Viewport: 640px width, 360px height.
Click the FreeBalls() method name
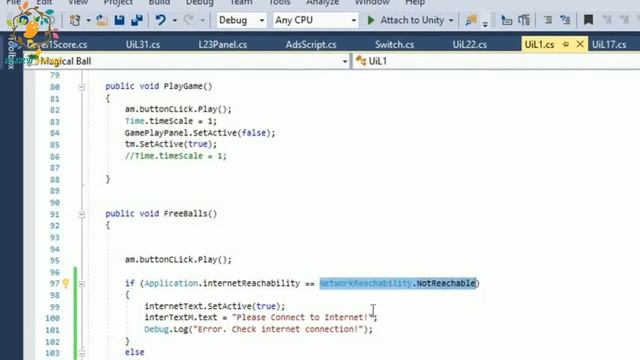(x=191, y=213)
